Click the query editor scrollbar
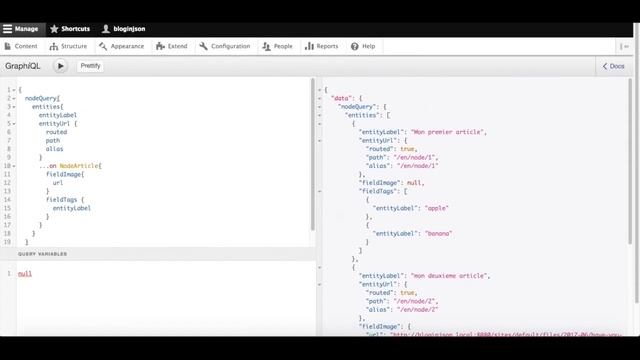640x360 pixels. 313,155
